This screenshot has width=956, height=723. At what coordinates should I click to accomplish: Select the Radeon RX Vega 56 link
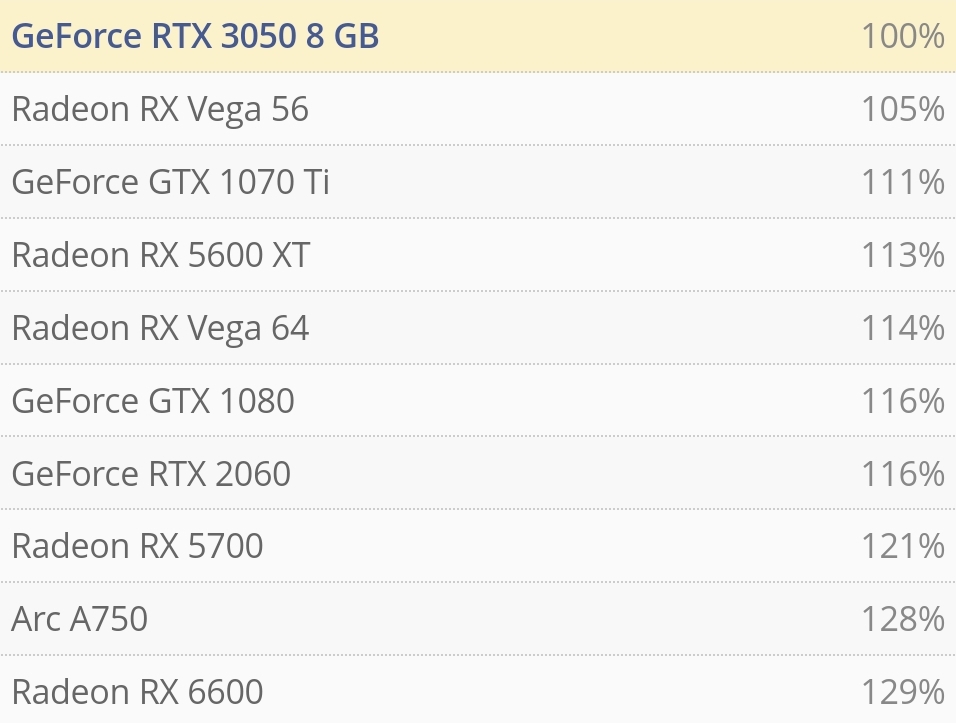pos(160,109)
